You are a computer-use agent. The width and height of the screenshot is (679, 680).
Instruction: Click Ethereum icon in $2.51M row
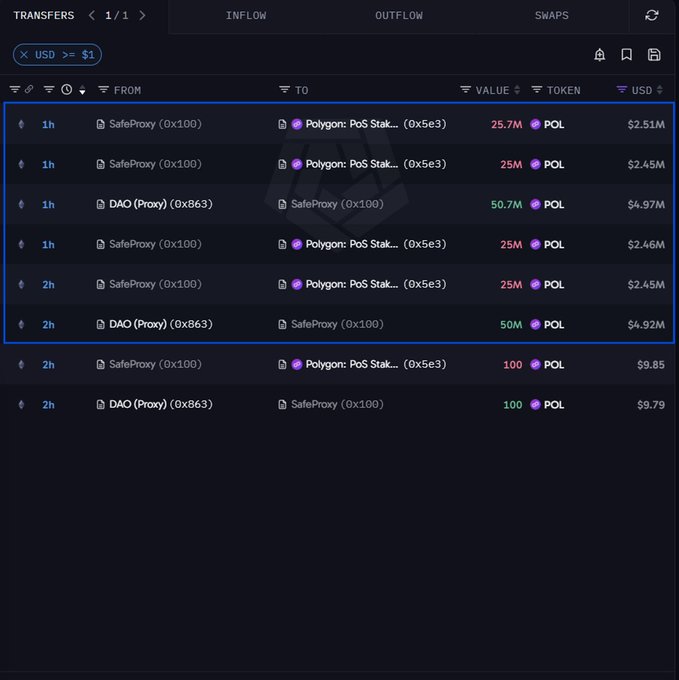click(x=21, y=124)
